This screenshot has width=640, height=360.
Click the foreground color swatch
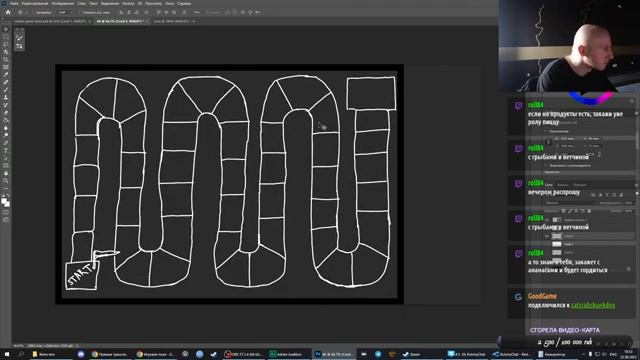click(4, 201)
